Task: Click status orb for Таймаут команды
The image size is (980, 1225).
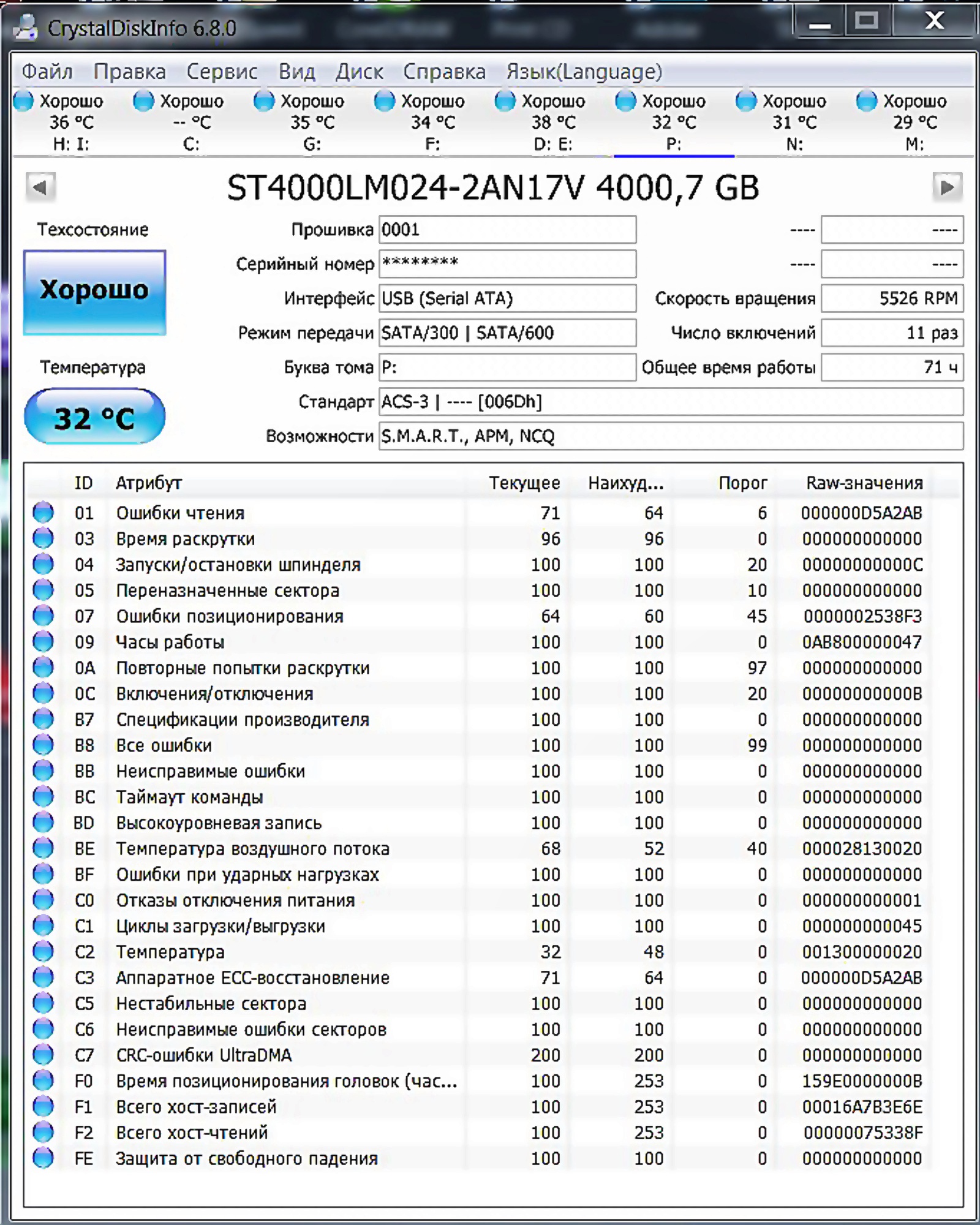Action: (x=43, y=796)
